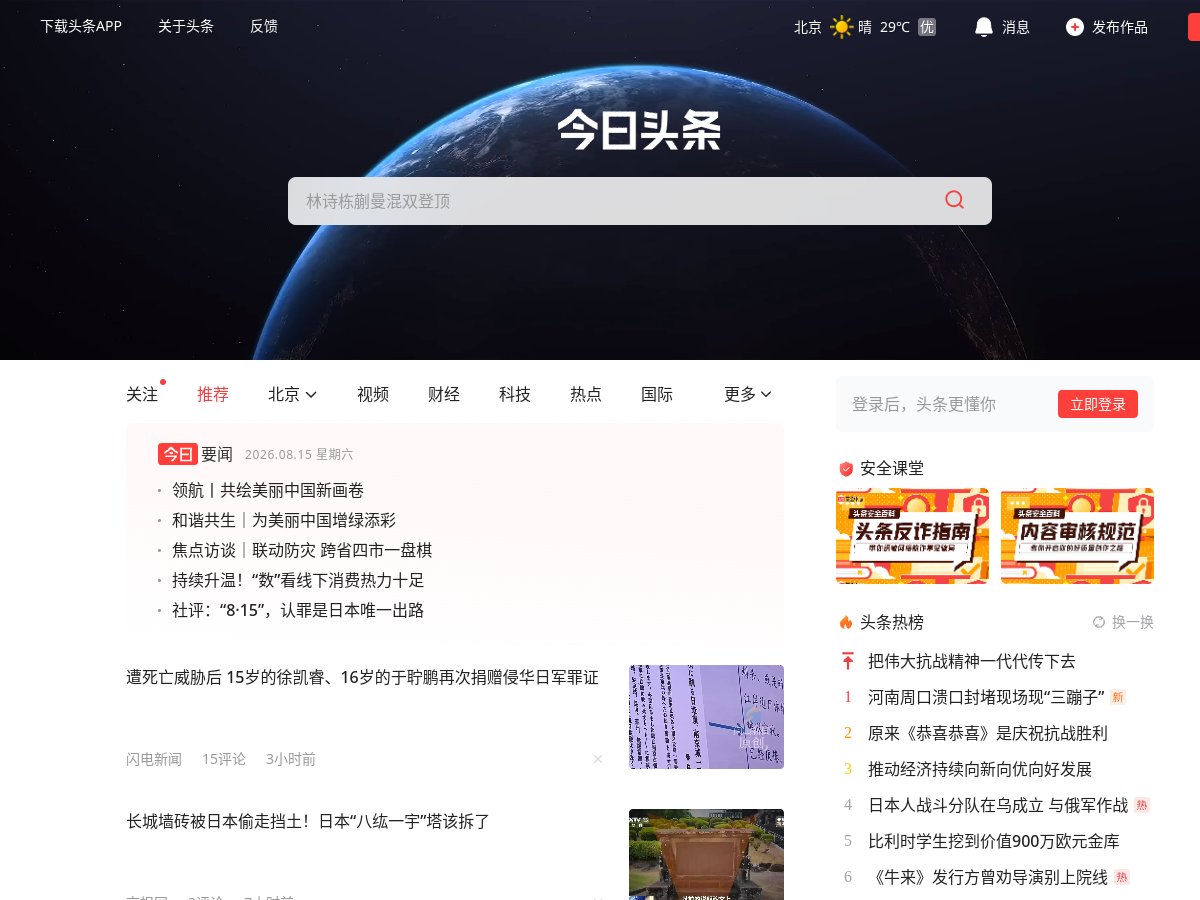1200x900 pixels.
Task: Open hot item 推动经济持续向新向优向好发展
Action: pyautogui.click(x=980, y=769)
